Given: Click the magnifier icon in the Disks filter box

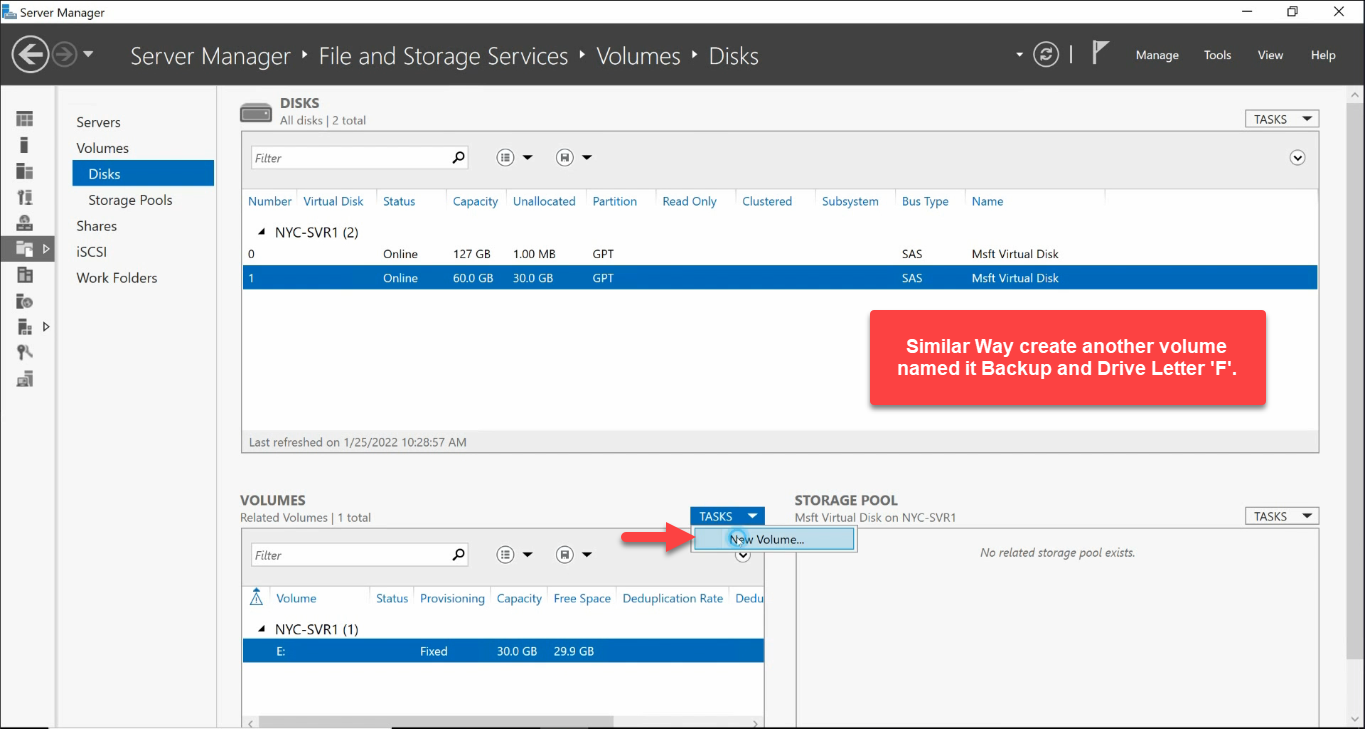Looking at the screenshot, I should (459, 157).
